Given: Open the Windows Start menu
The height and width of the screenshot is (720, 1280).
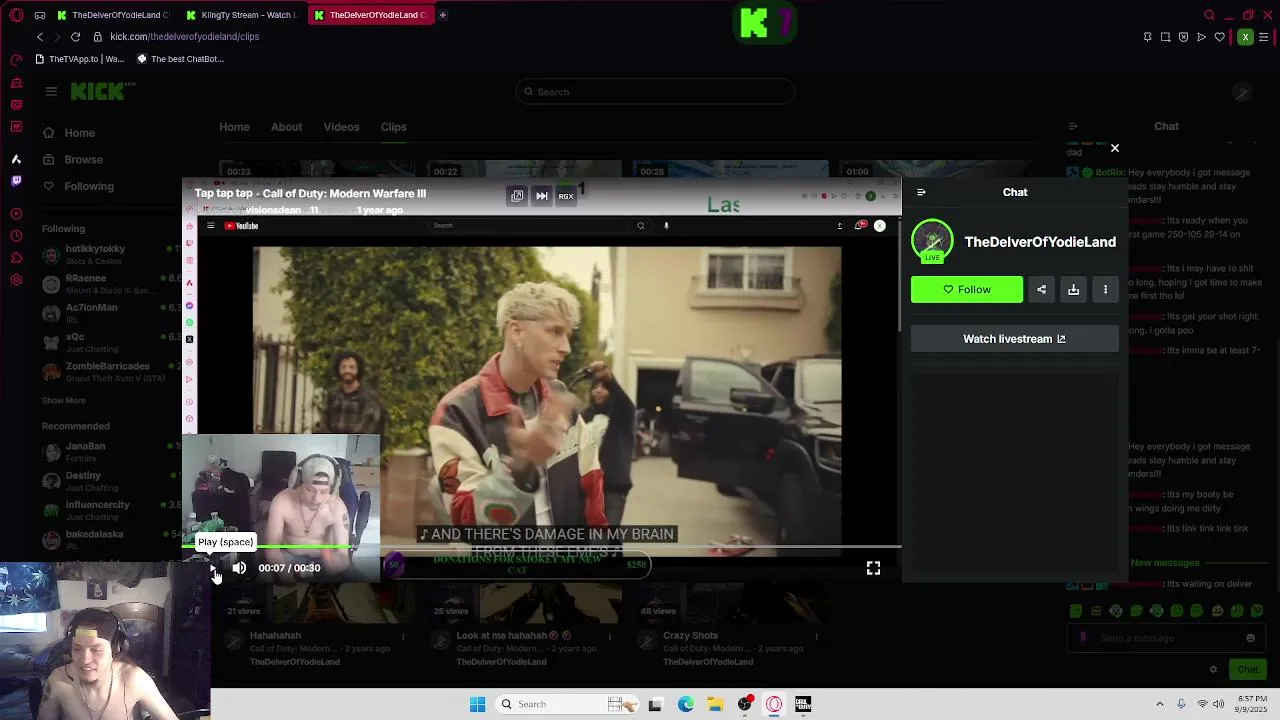Looking at the screenshot, I should coord(477,704).
